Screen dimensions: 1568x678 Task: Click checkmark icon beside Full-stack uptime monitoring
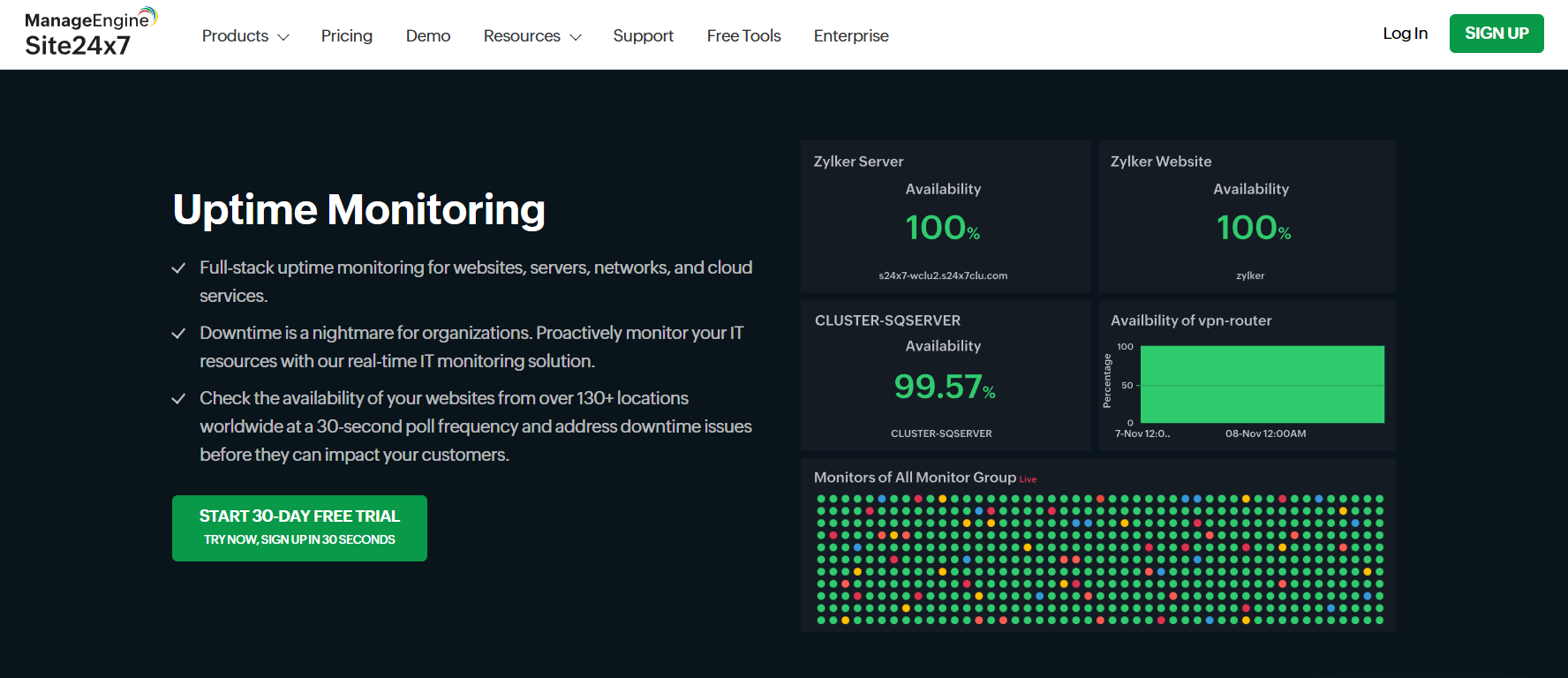[x=178, y=268]
